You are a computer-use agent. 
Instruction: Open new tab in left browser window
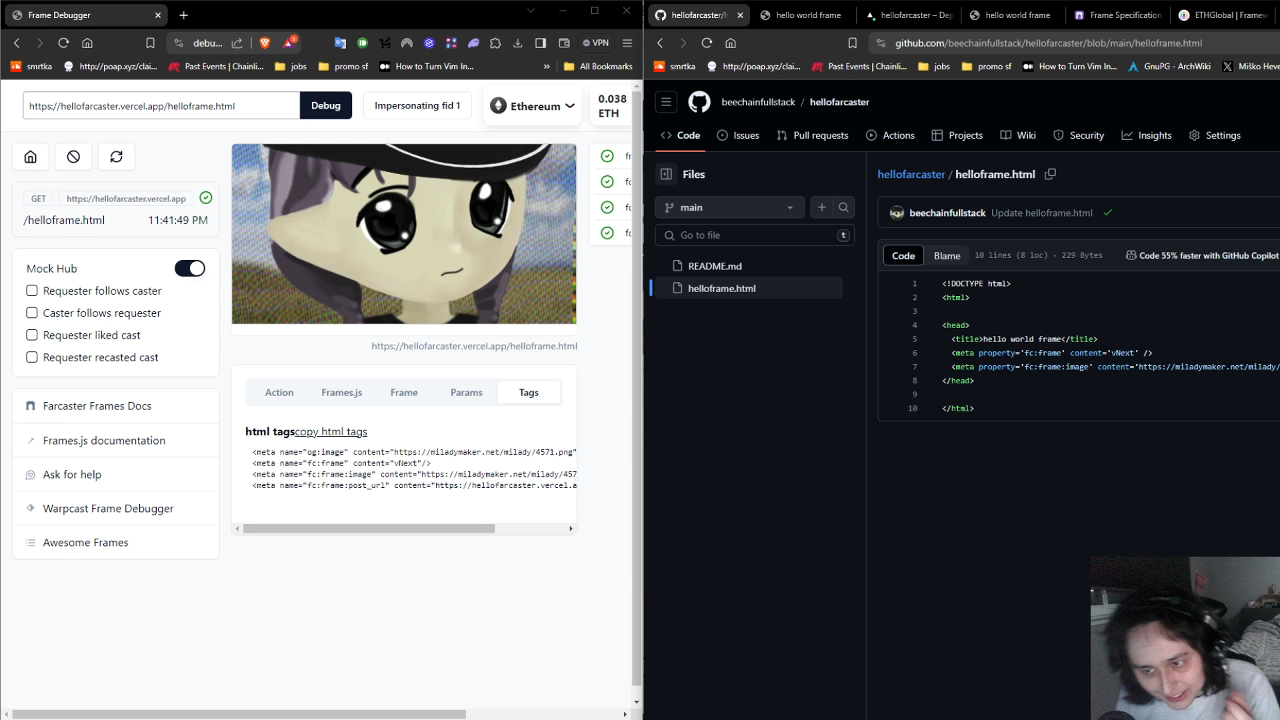coord(183,15)
